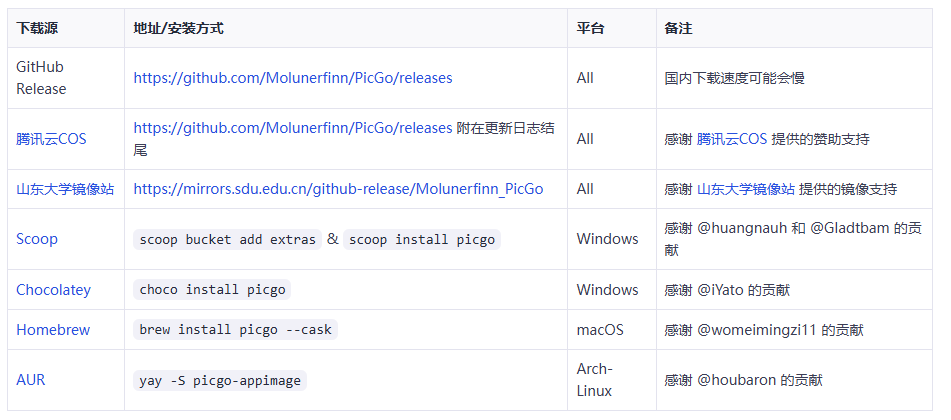Click the 地址/安装方式 column header
The image size is (951, 420).
[178, 28]
